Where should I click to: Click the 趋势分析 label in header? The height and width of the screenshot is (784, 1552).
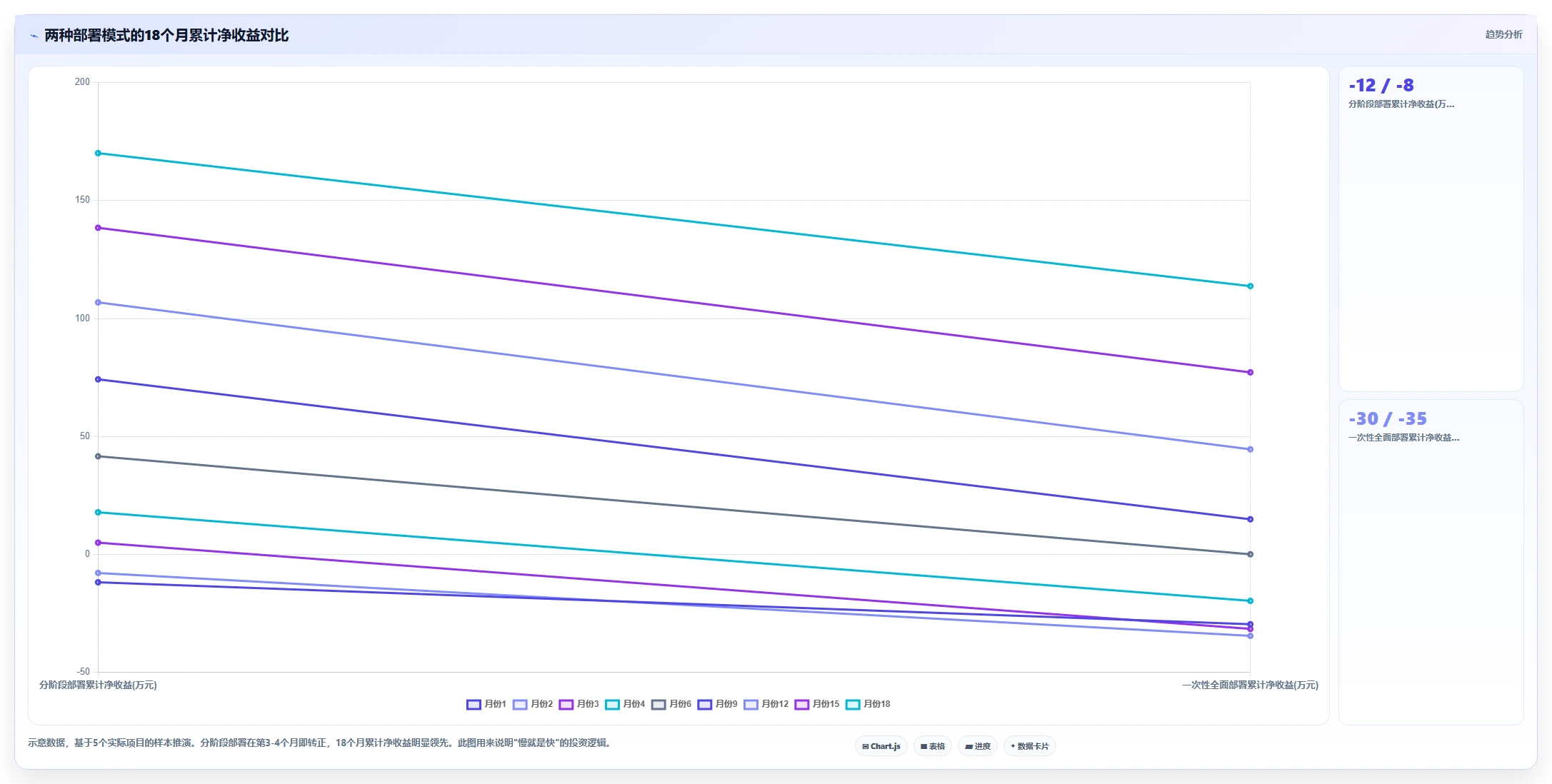tap(1503, 34)
